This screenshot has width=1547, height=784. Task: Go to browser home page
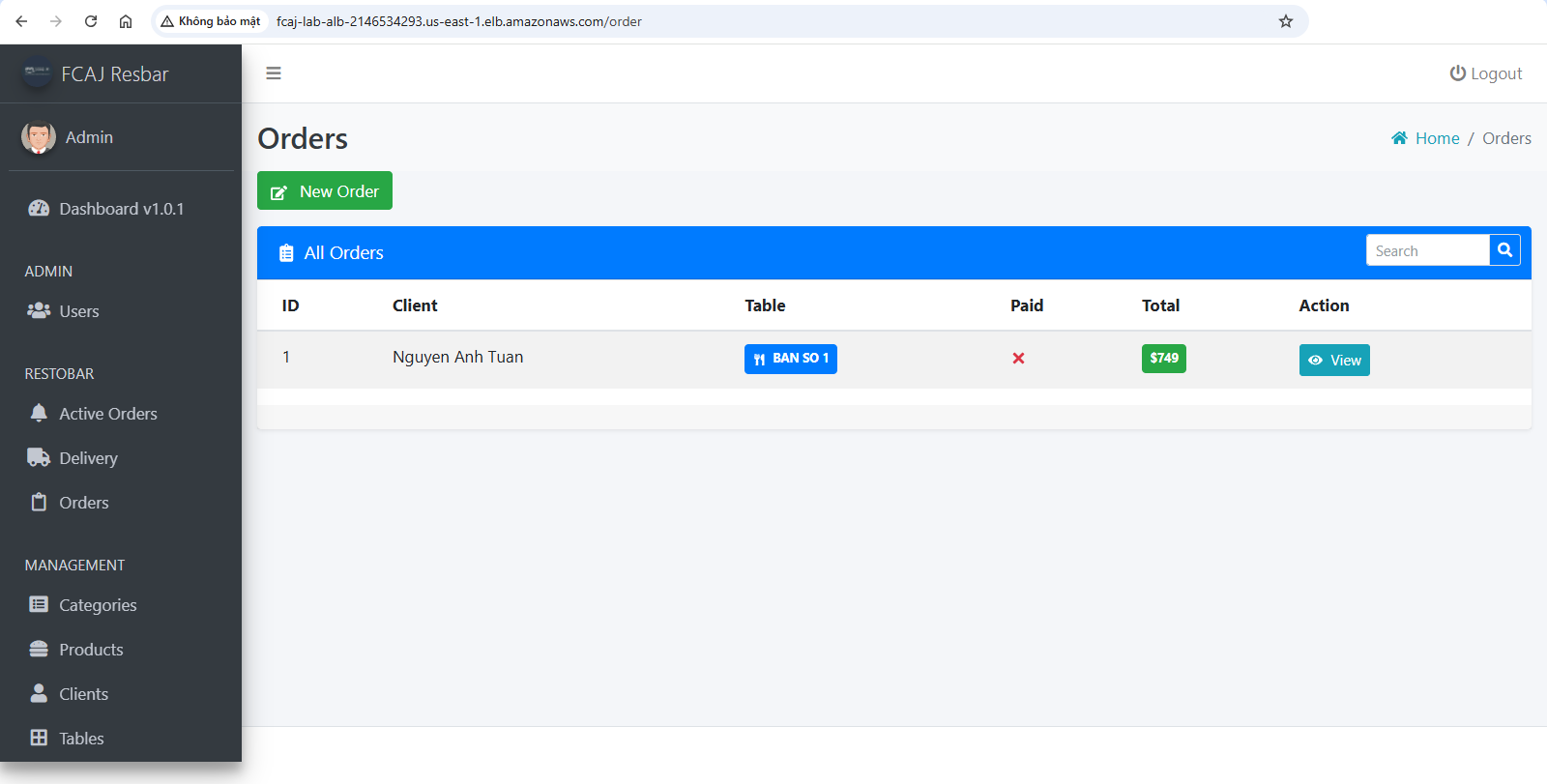click(x=126, y=21)
